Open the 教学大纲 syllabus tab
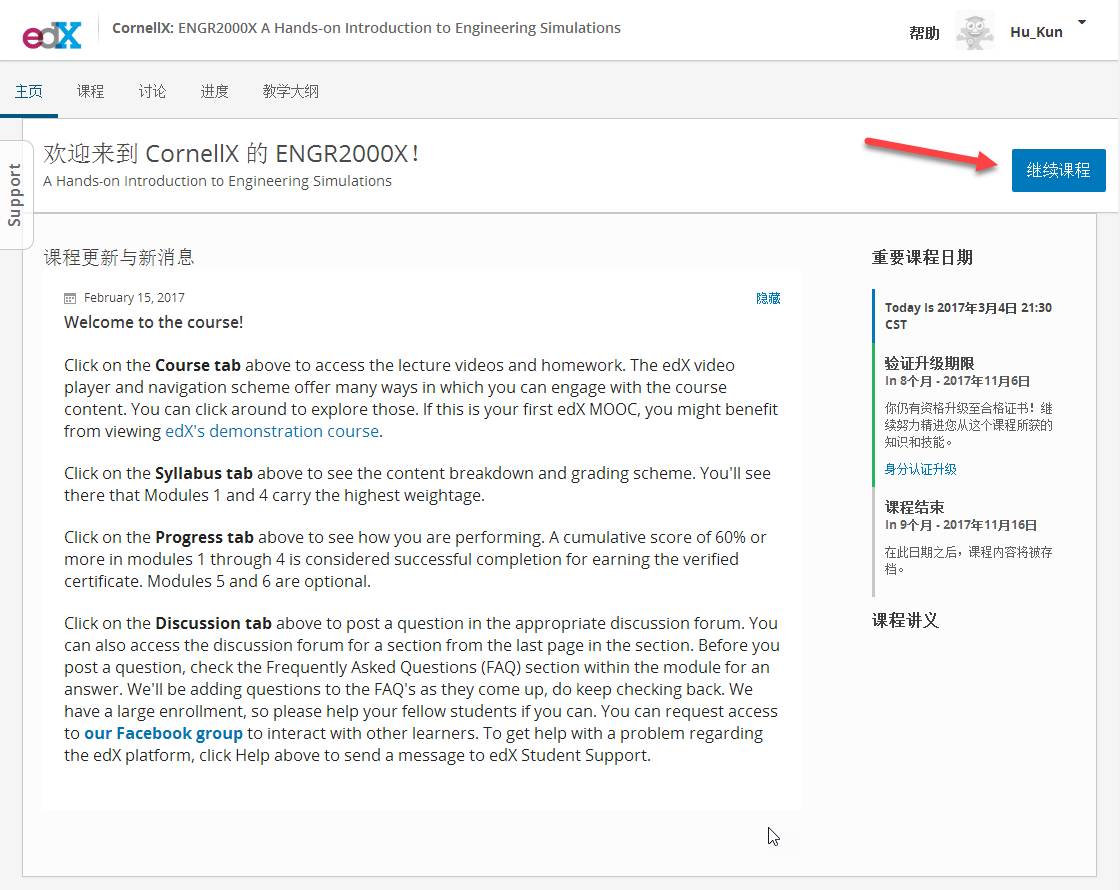The width and height of the screenshot is (1120, 890). coord(291,91)
